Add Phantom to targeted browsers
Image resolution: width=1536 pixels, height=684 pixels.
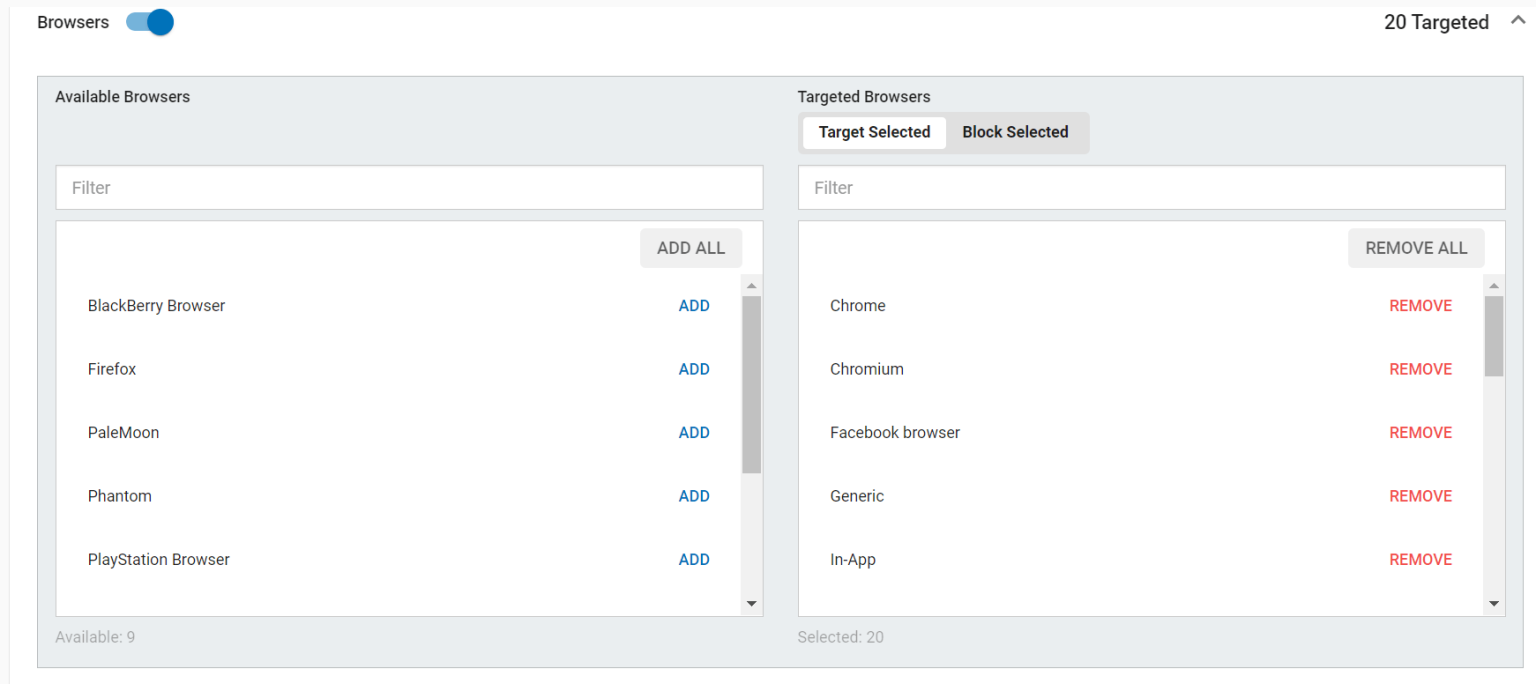694,496
